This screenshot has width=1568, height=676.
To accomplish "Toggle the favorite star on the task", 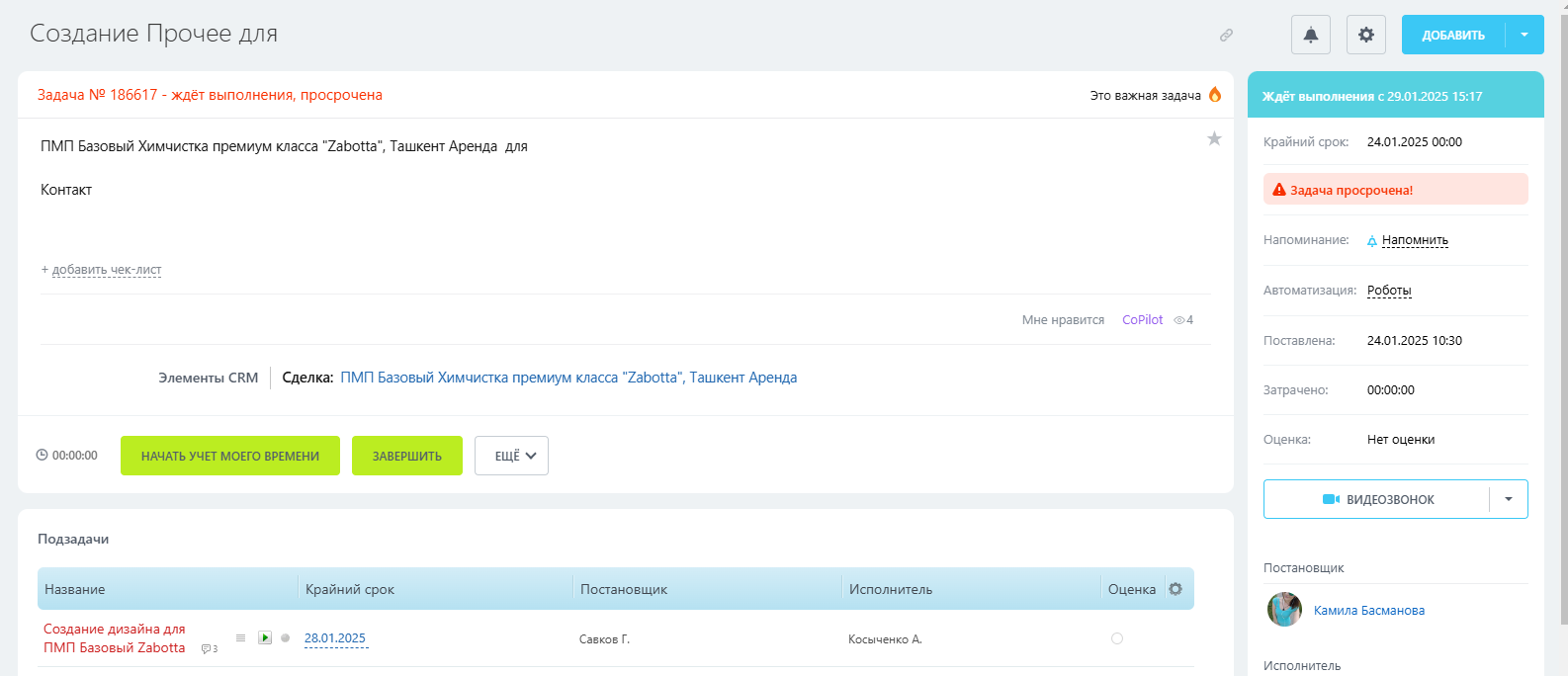I will (x=1214, y=139).
